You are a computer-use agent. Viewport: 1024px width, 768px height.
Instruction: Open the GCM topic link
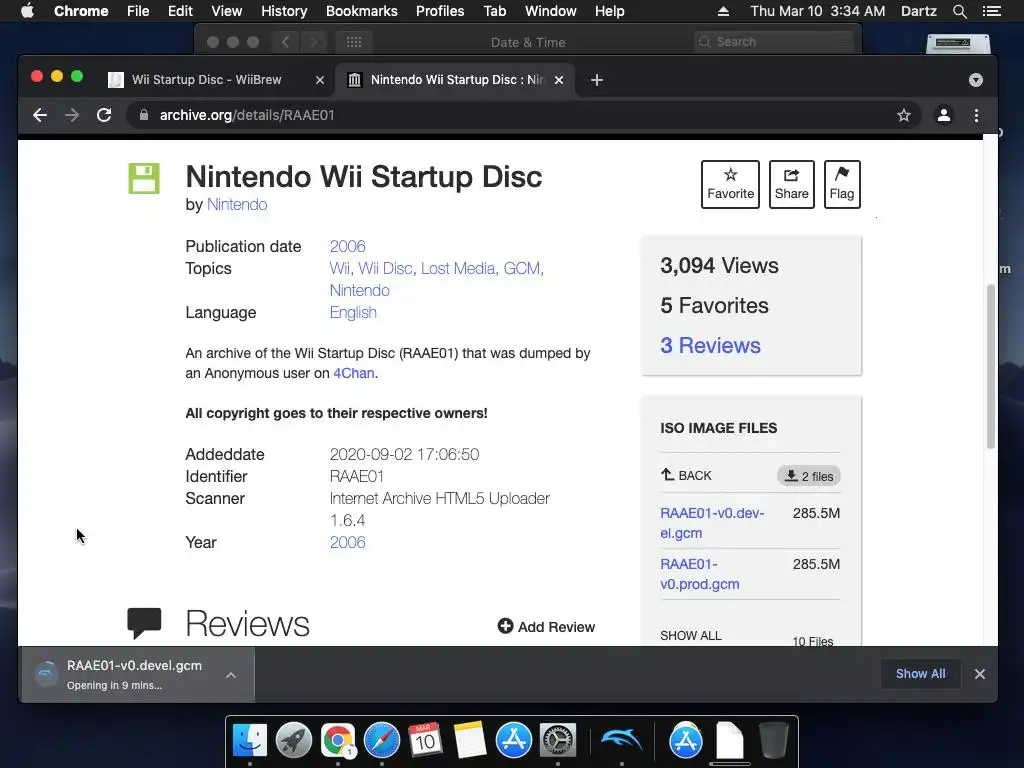[522, 268]
